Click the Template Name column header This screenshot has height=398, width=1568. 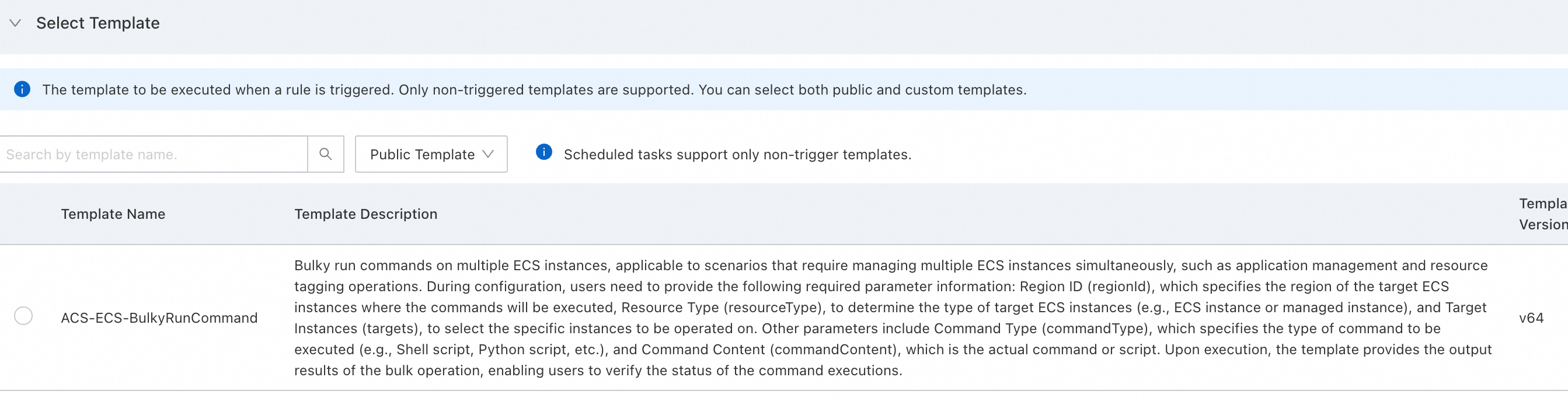click(113, 214)
